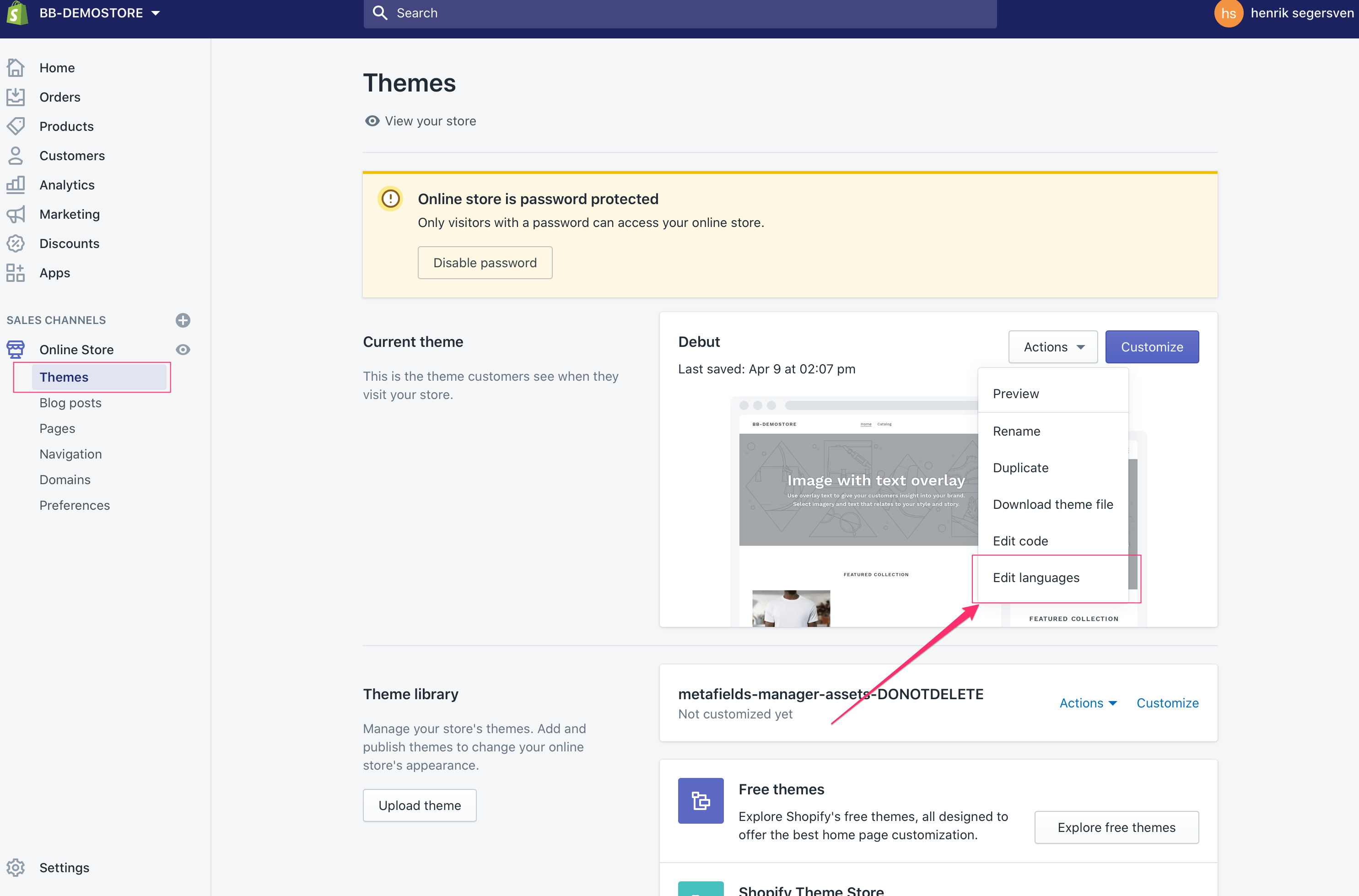Open Settings via the gear icon

(16, 868)
